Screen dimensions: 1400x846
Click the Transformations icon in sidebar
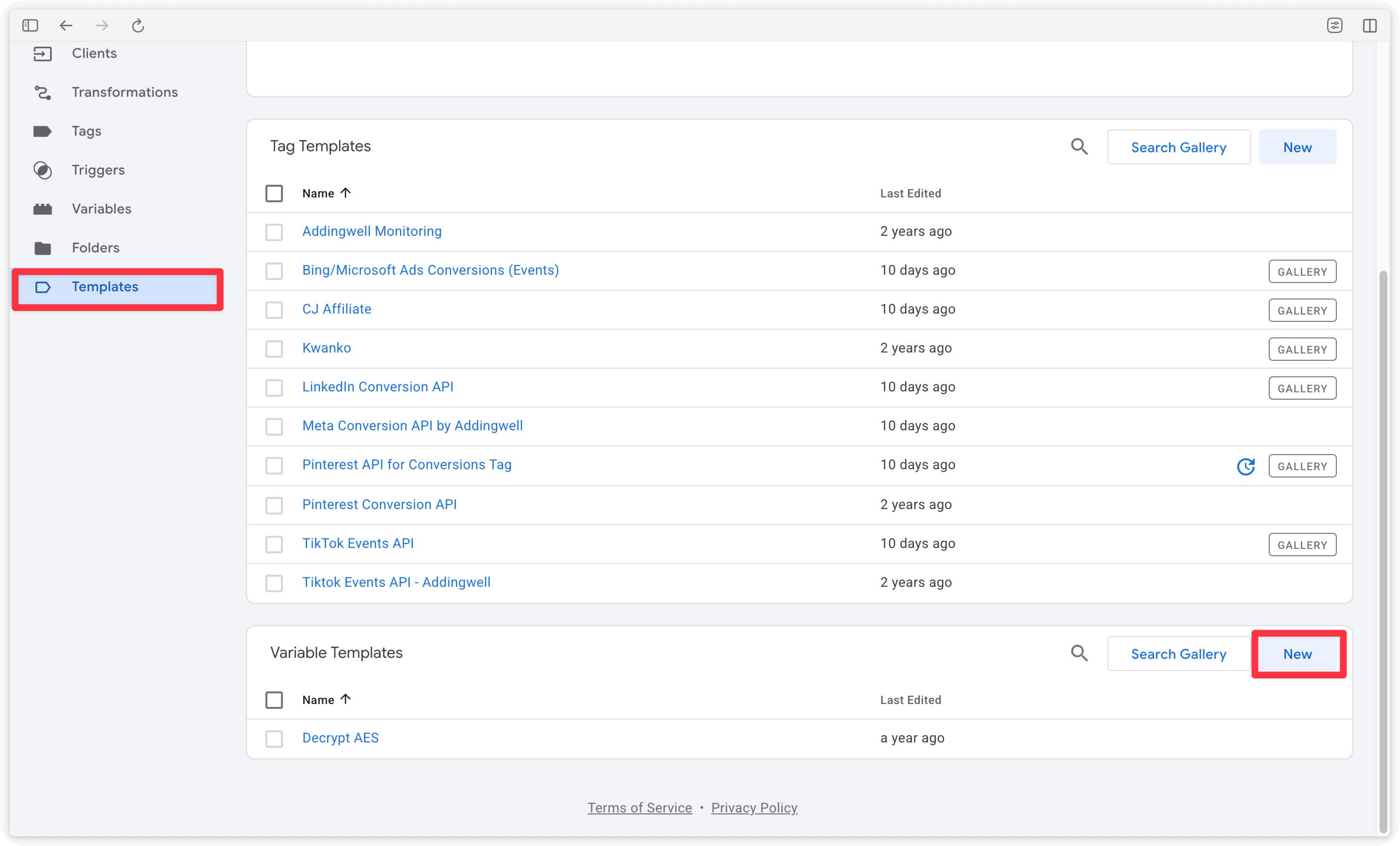click(x=43, y=92)
